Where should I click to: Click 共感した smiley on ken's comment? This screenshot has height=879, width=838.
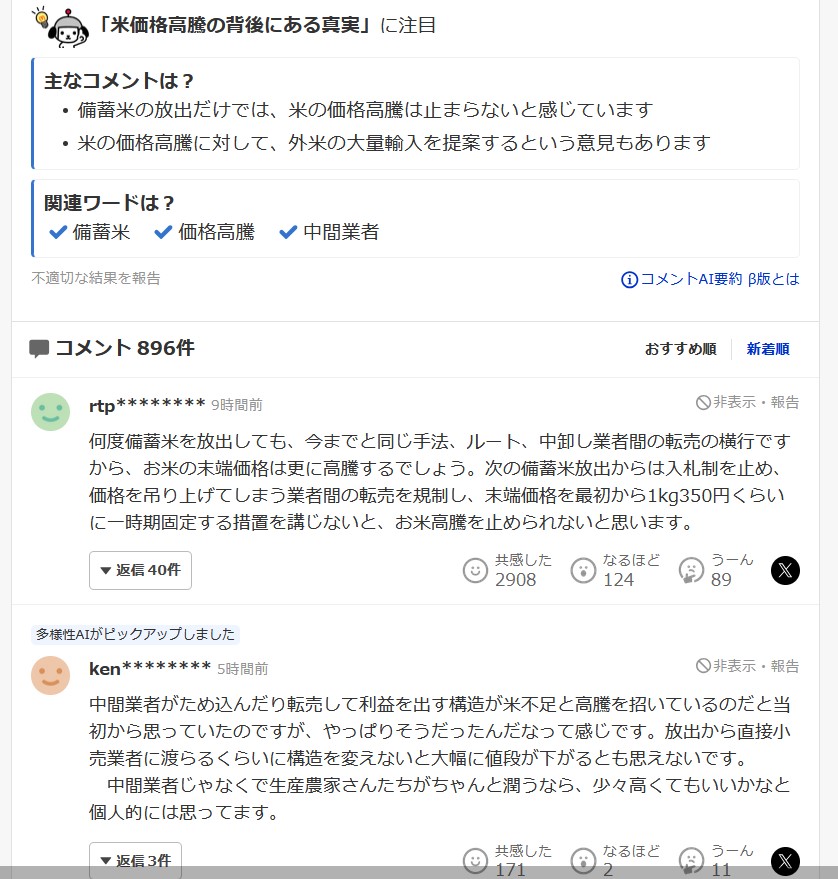[476, 861]
